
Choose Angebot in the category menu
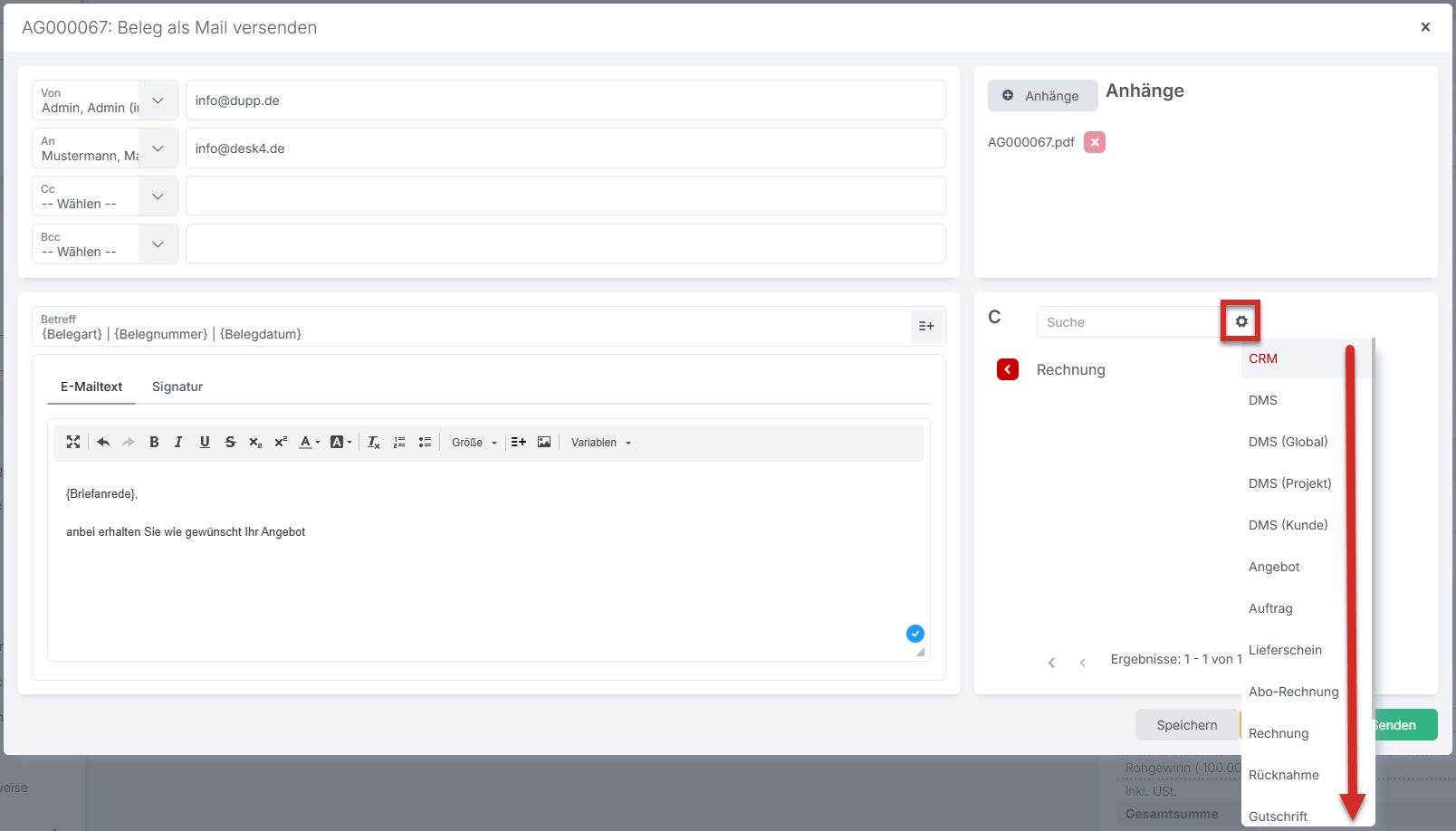tap(1274, 567)
